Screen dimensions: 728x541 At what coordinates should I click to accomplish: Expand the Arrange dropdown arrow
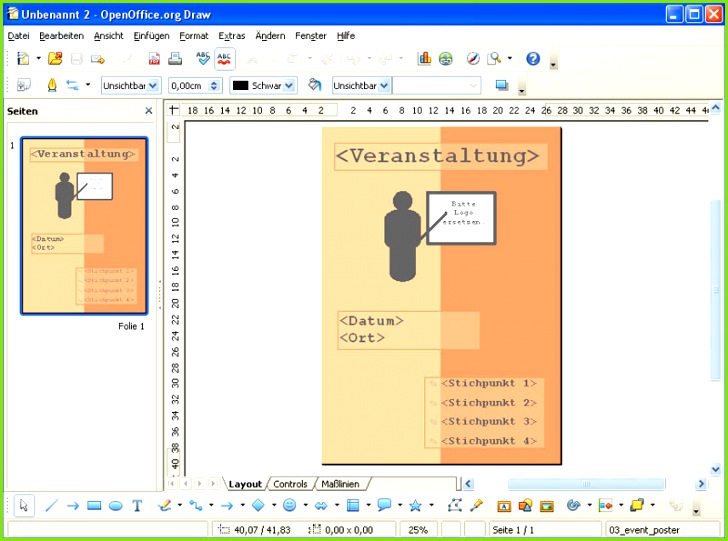(x=653, y=505)
